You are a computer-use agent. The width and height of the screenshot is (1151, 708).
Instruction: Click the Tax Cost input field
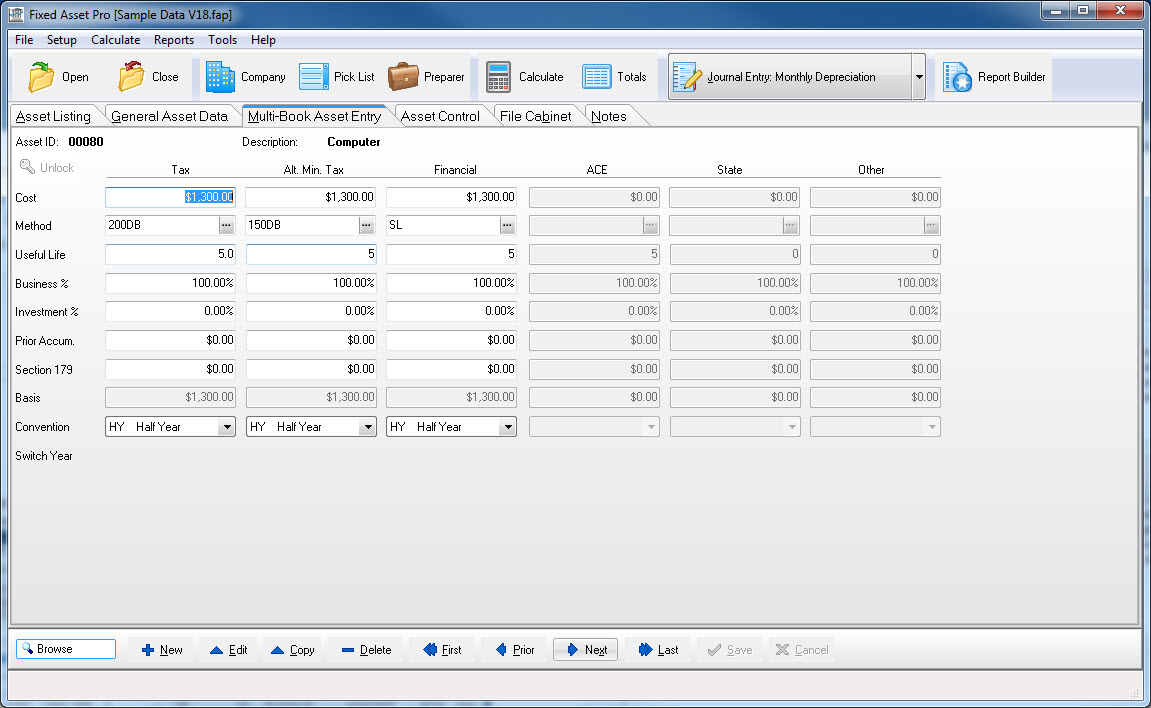[x=170, y=197]
